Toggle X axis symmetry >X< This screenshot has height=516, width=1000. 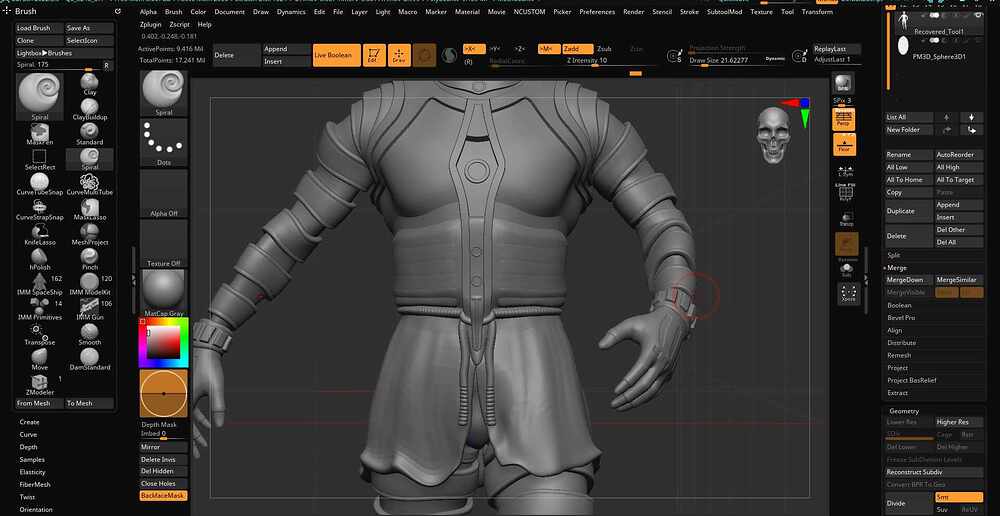coord(474,48)
